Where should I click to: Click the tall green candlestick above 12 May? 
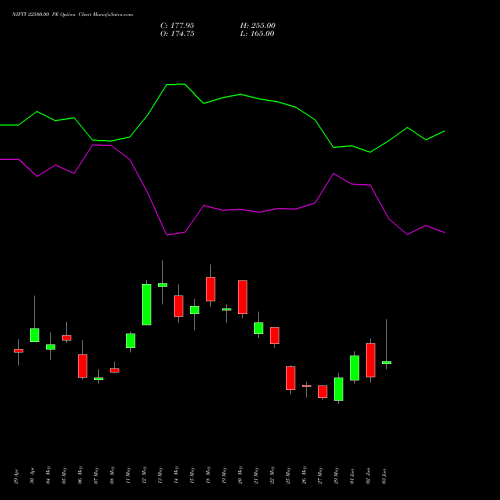147,304
